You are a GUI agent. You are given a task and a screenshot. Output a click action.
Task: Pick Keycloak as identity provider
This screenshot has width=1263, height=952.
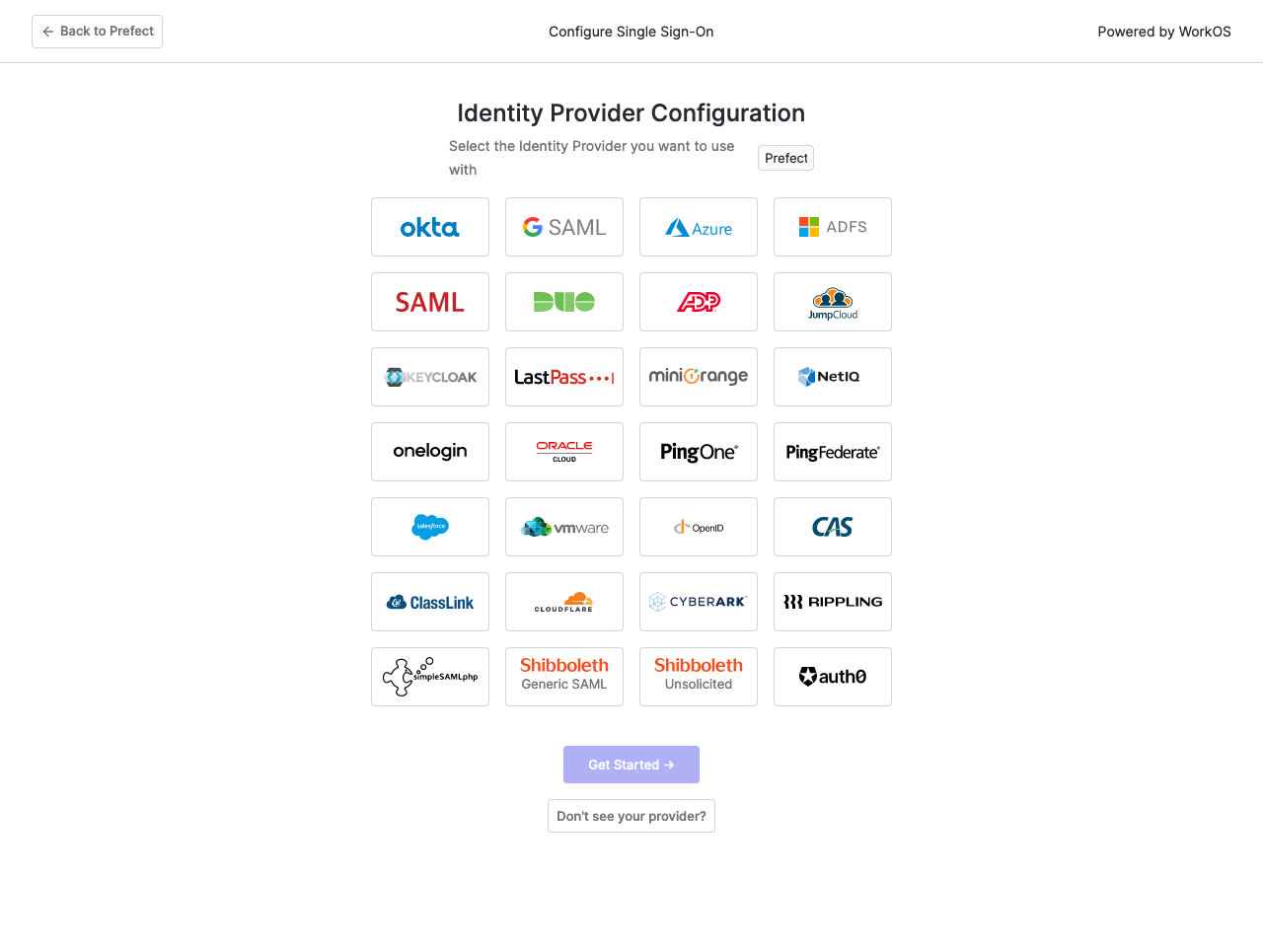(x=430, y=377)
